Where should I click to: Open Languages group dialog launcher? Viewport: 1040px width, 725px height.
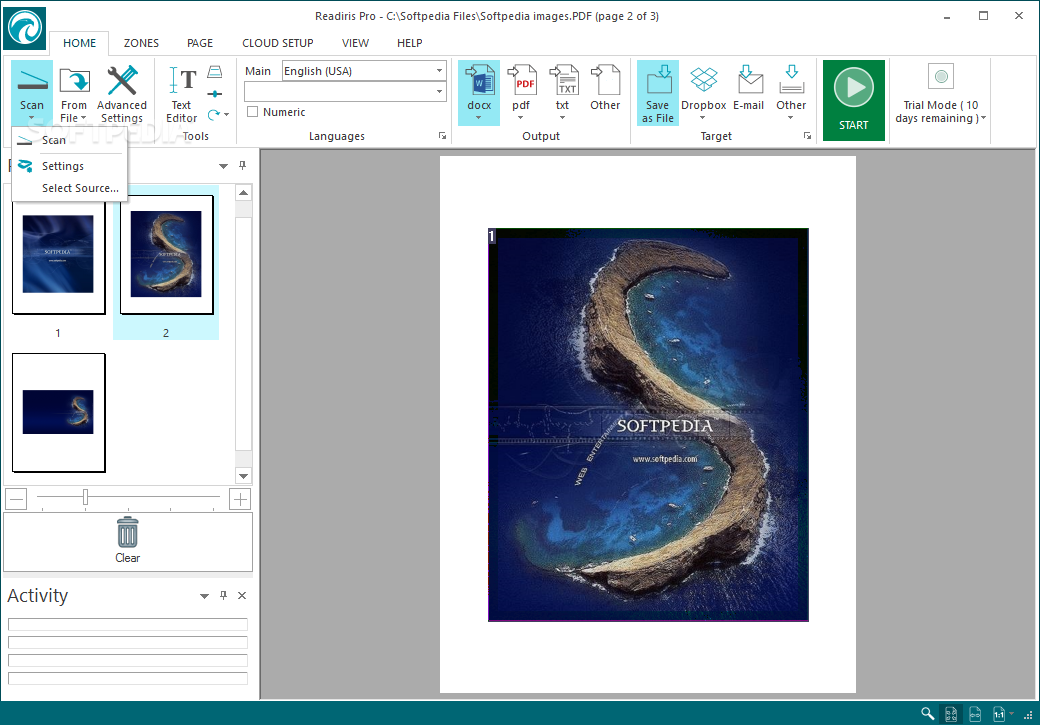tap(442, 136)
